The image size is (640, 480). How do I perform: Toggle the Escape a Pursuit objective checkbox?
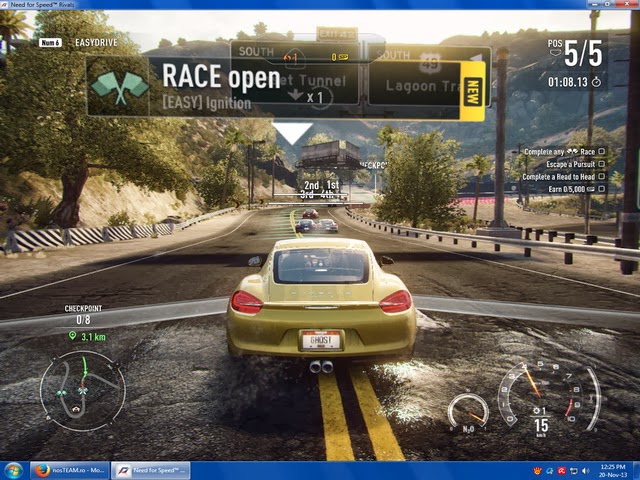click(601, 164)
